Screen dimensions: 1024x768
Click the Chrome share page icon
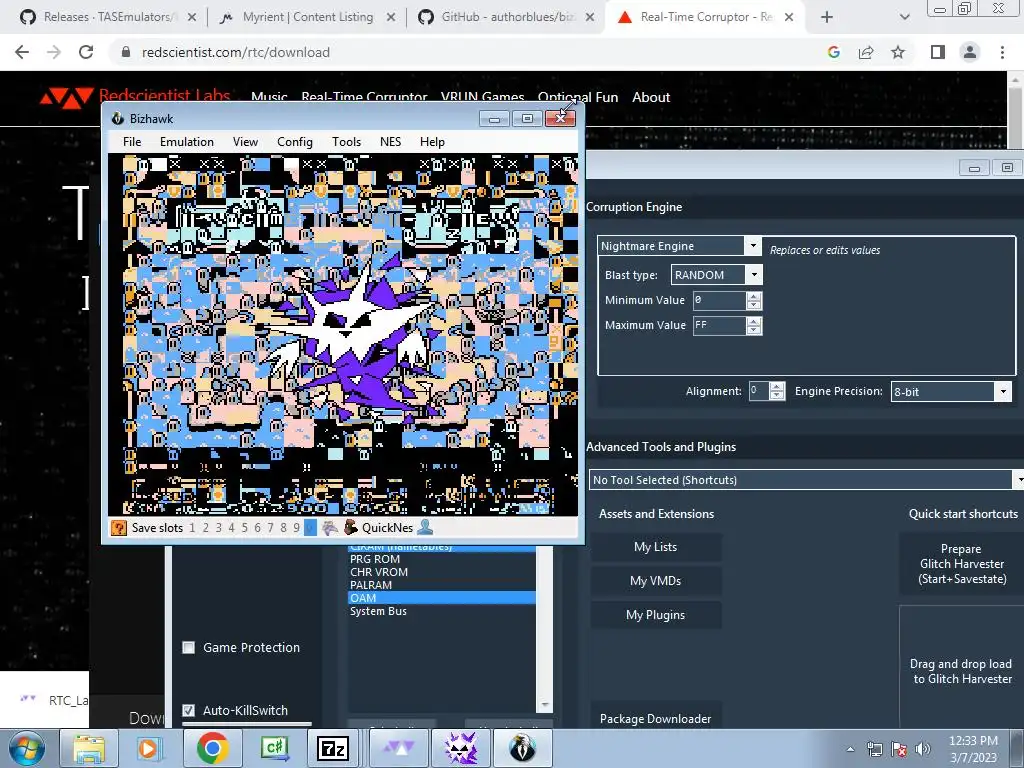point(866,52)
